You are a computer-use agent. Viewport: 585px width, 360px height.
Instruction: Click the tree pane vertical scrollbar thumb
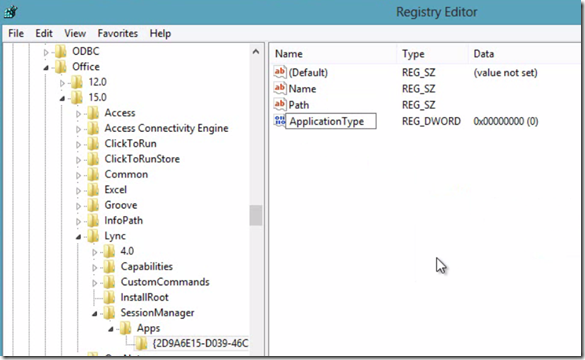point(256,215)
